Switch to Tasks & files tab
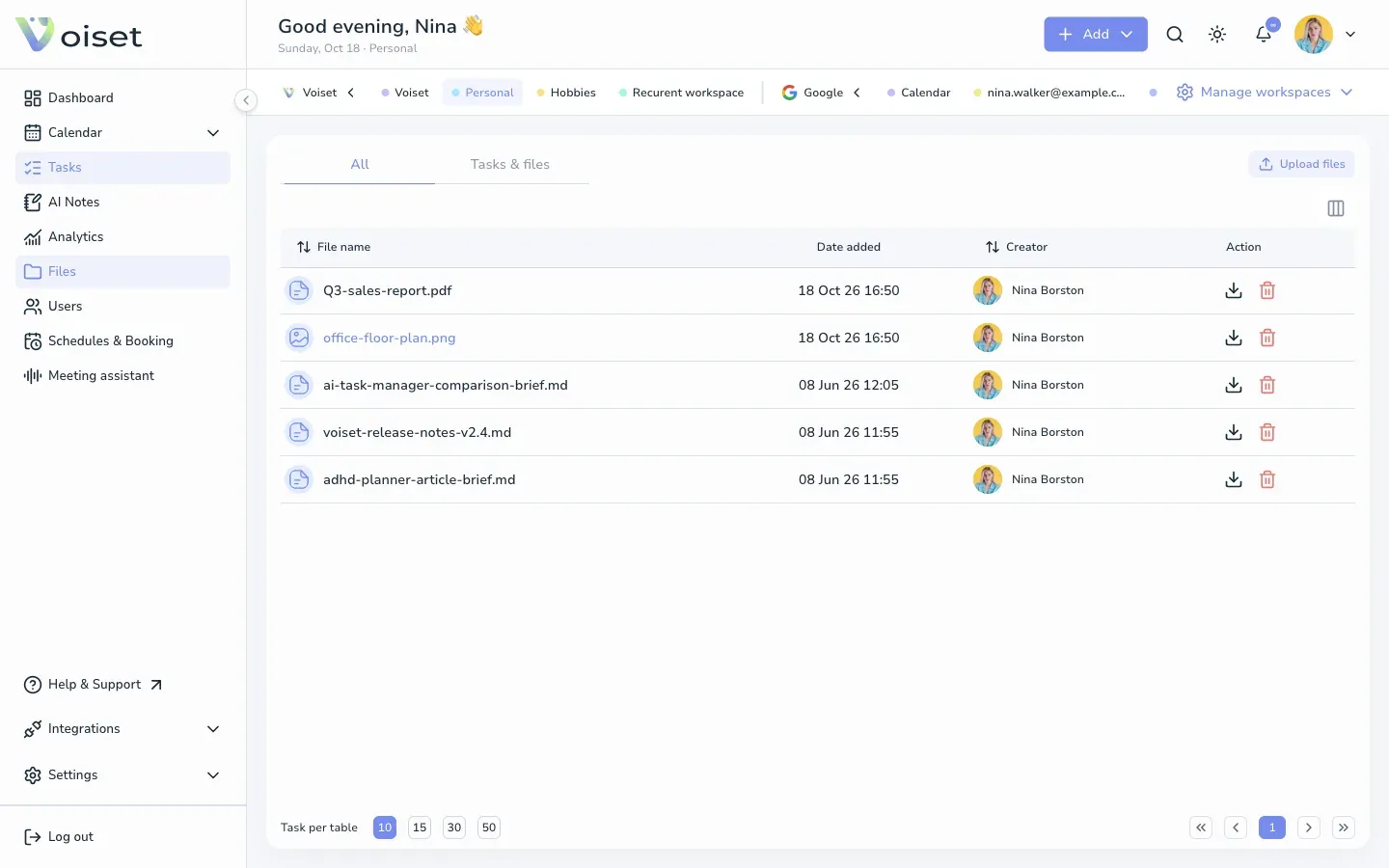 510,164
